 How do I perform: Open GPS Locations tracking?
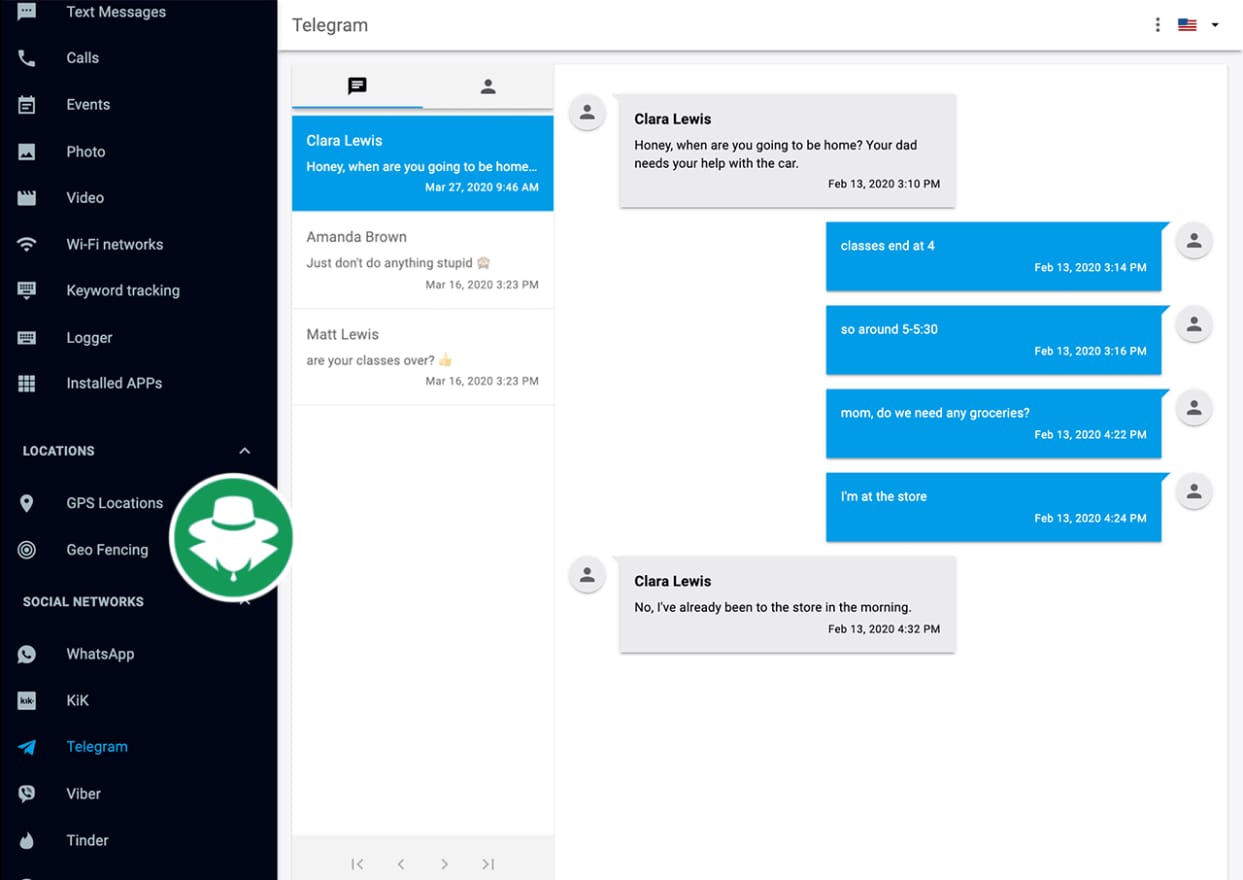[x=27, y=503]
